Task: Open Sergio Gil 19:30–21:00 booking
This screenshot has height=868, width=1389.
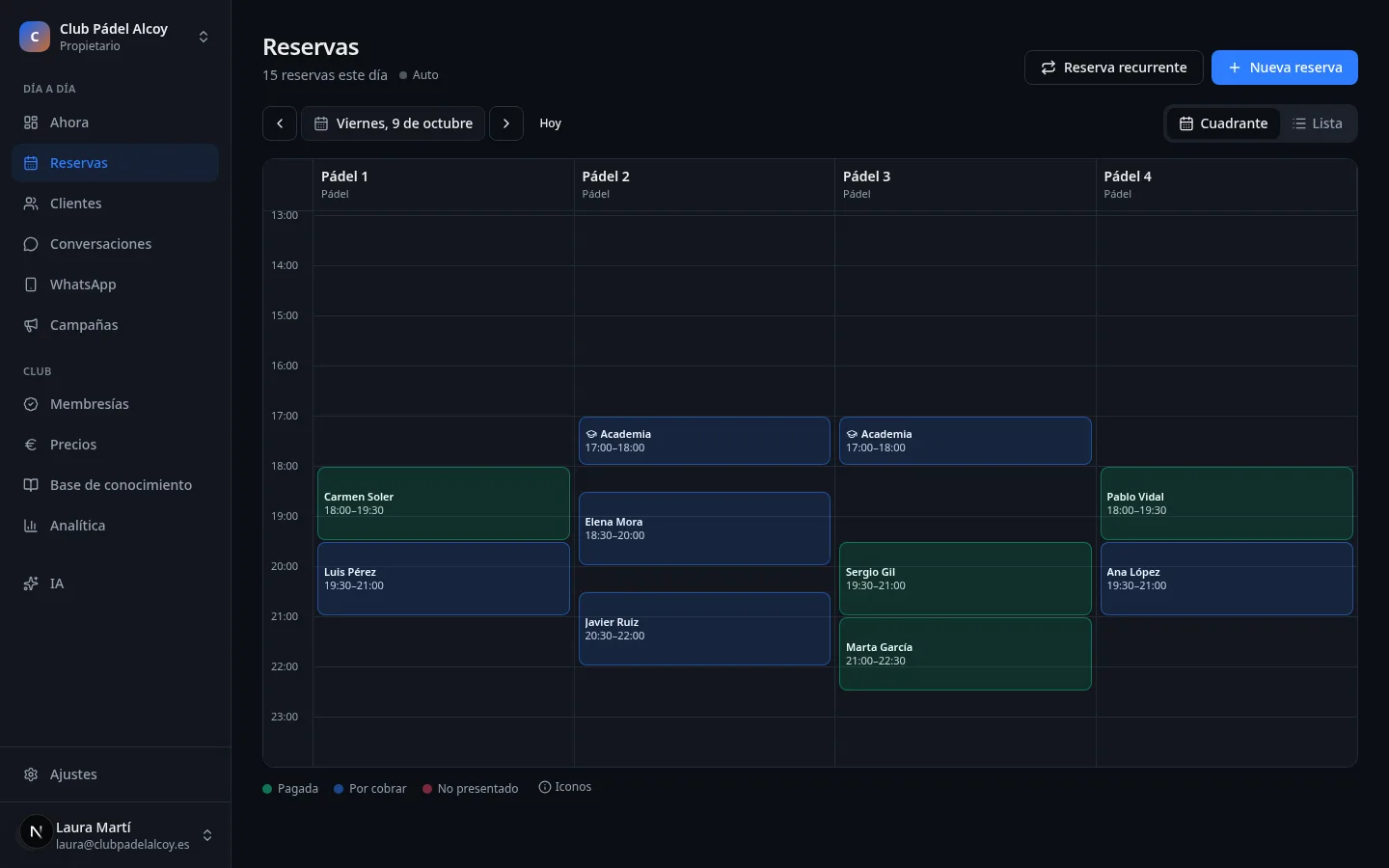Action: tap(966, 579)
